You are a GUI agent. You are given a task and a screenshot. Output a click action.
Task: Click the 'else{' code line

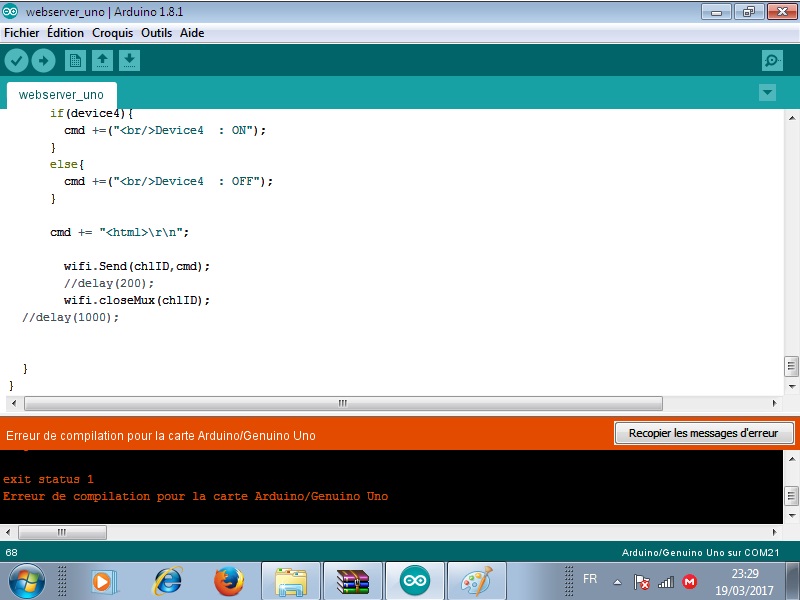(67, 164)
